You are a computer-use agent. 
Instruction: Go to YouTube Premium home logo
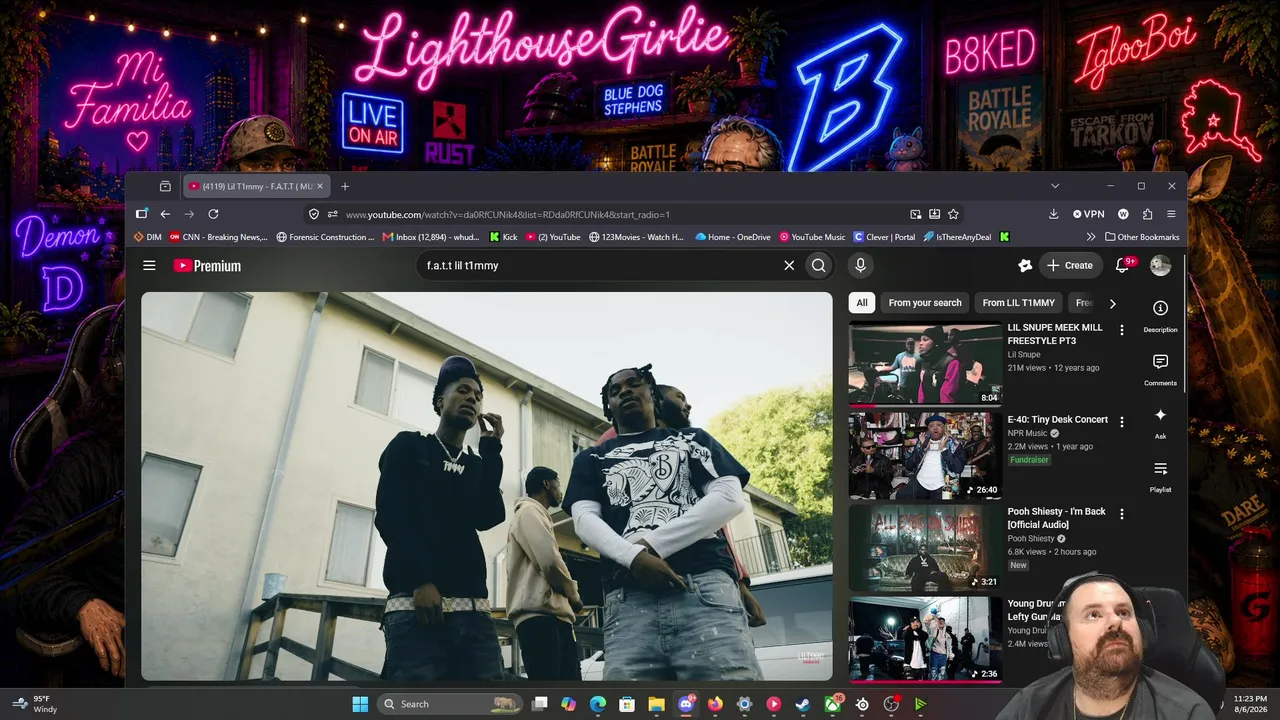(207, 266)
